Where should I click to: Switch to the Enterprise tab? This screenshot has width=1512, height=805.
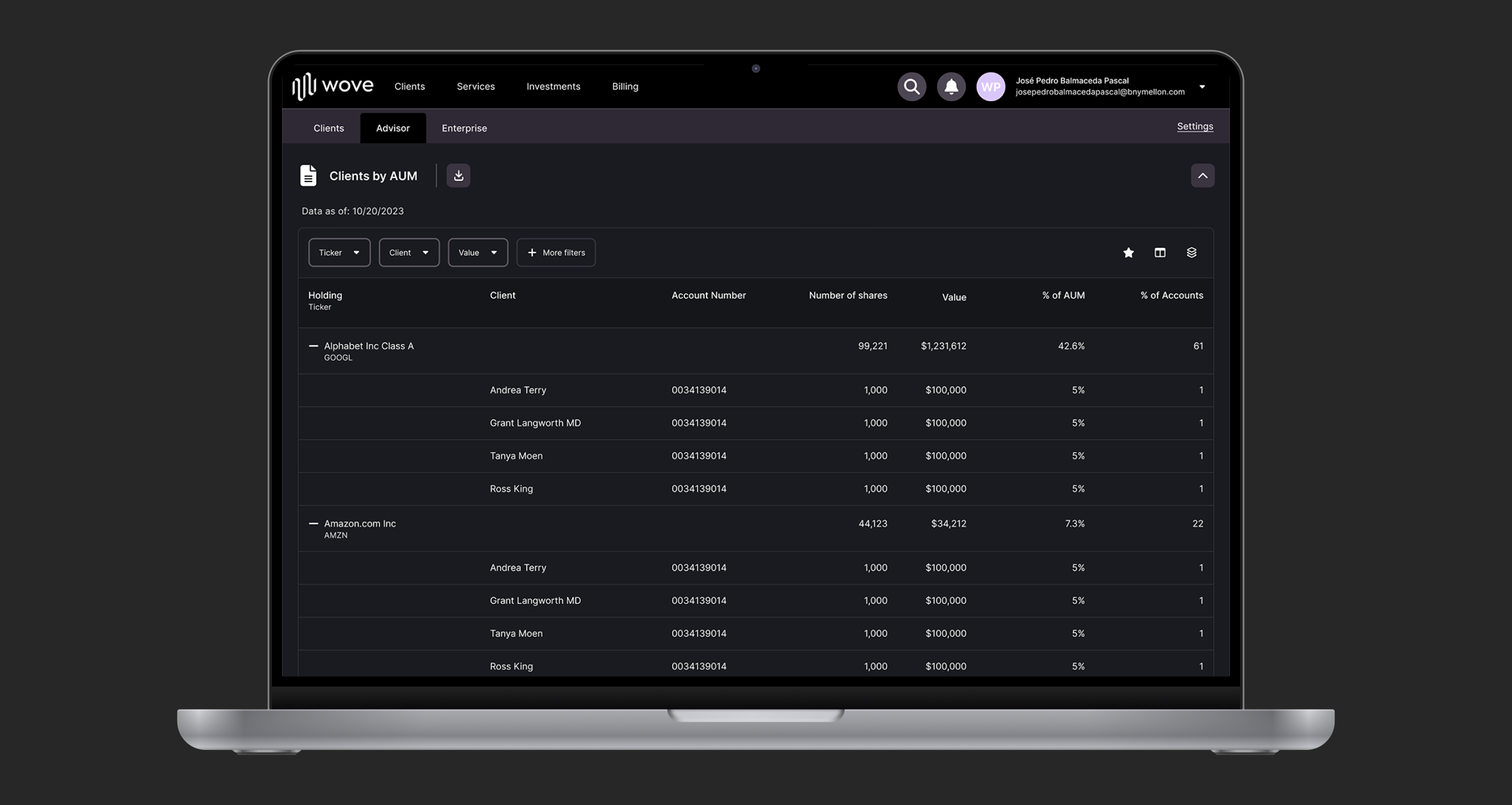pyautogui.click(x=464, y=128)
